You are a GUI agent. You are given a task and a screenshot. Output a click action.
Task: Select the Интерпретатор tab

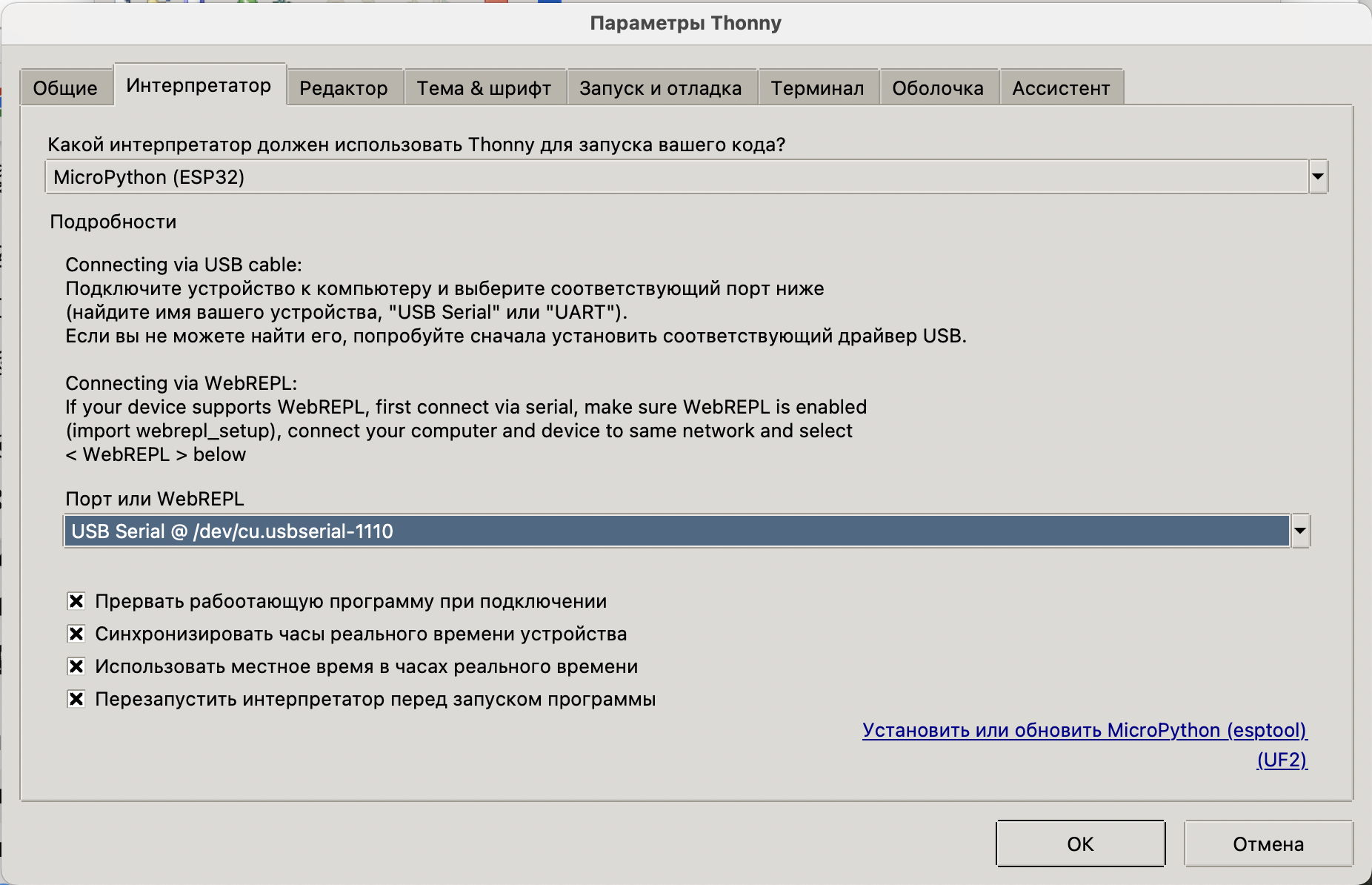199,85
